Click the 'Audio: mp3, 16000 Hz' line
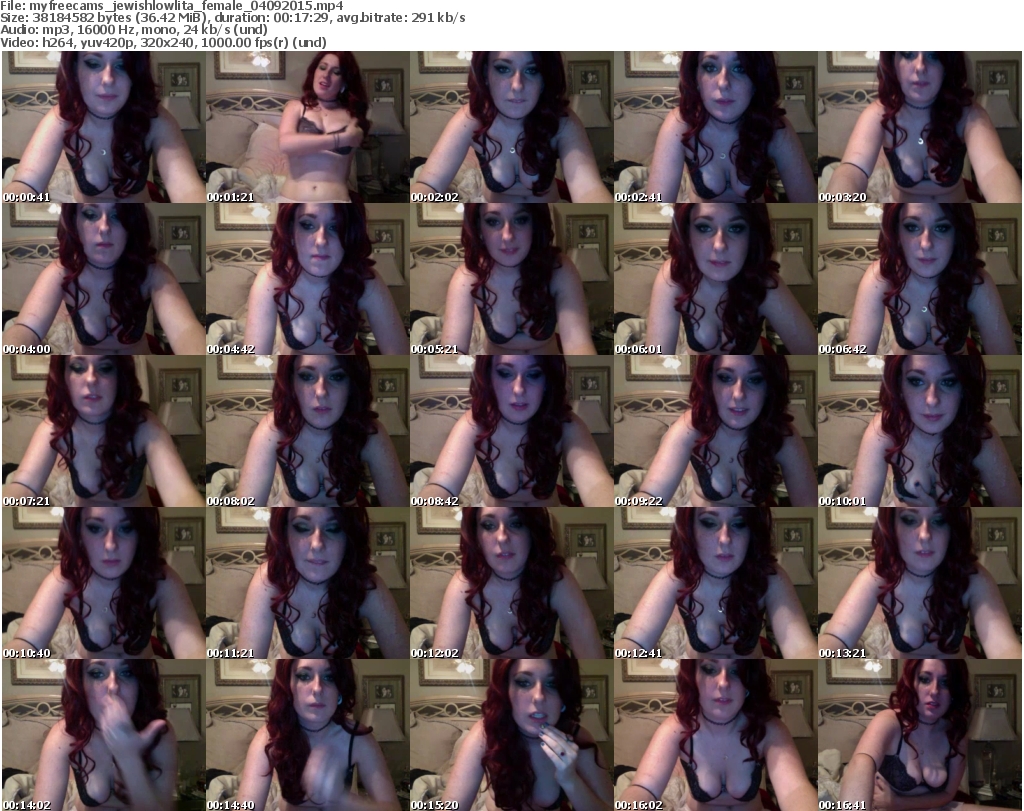The image size is (1024, 811). point(134,30)
